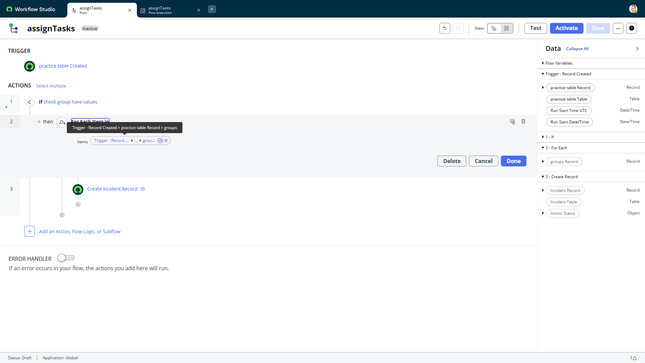Click the Test button
645x363 pixels.
tap(536, 28)
